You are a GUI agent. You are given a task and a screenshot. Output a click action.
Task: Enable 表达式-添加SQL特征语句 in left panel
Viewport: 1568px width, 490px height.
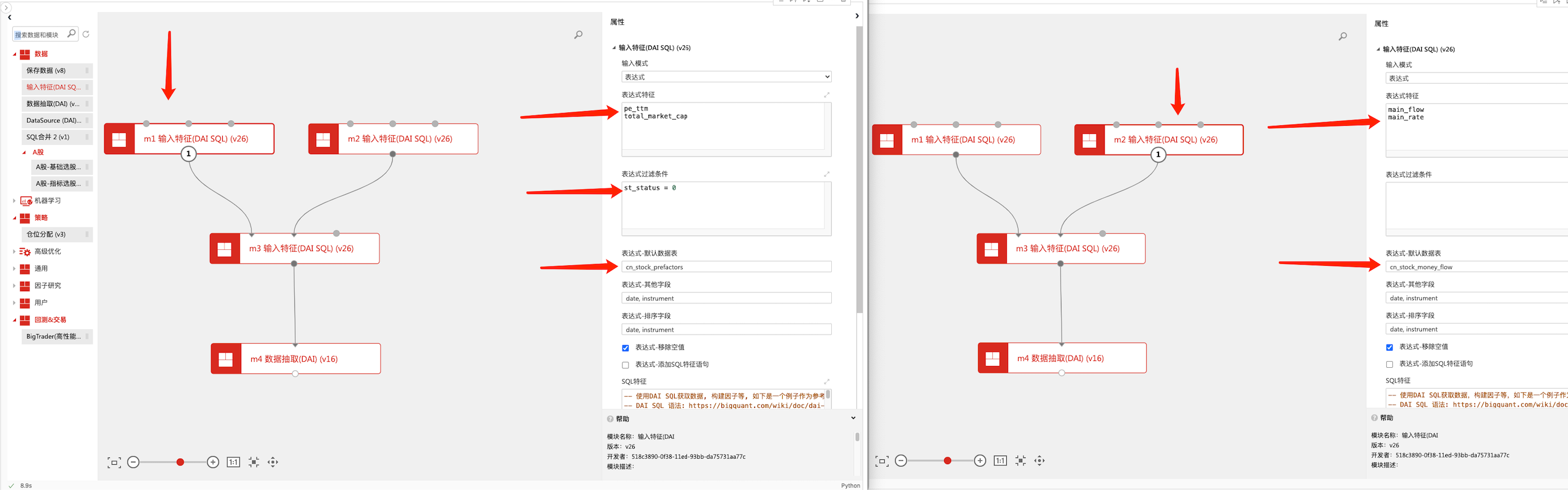point(626,365)
